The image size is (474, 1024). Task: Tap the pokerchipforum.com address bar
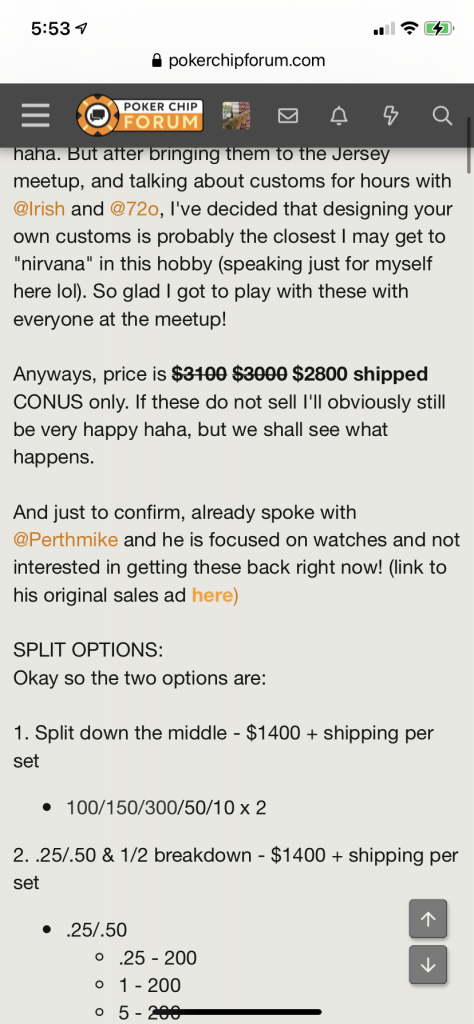click(238, 61)
